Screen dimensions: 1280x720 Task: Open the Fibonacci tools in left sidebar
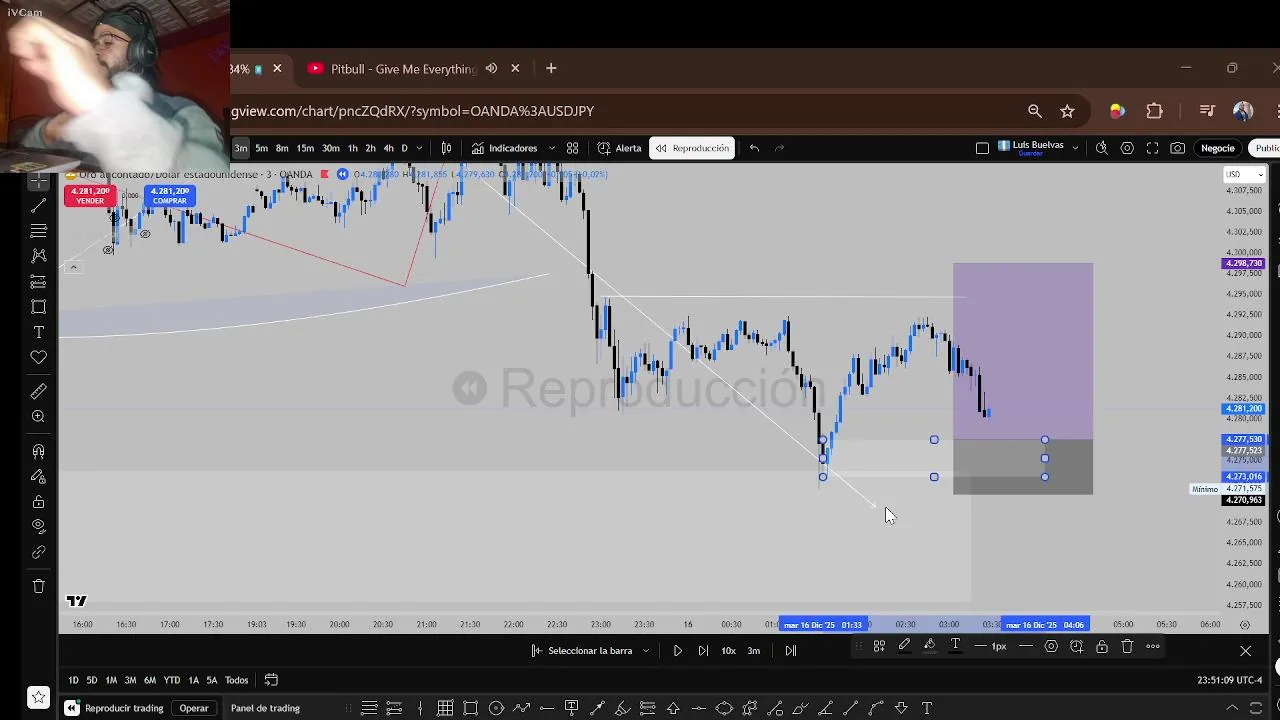point(38,231)
